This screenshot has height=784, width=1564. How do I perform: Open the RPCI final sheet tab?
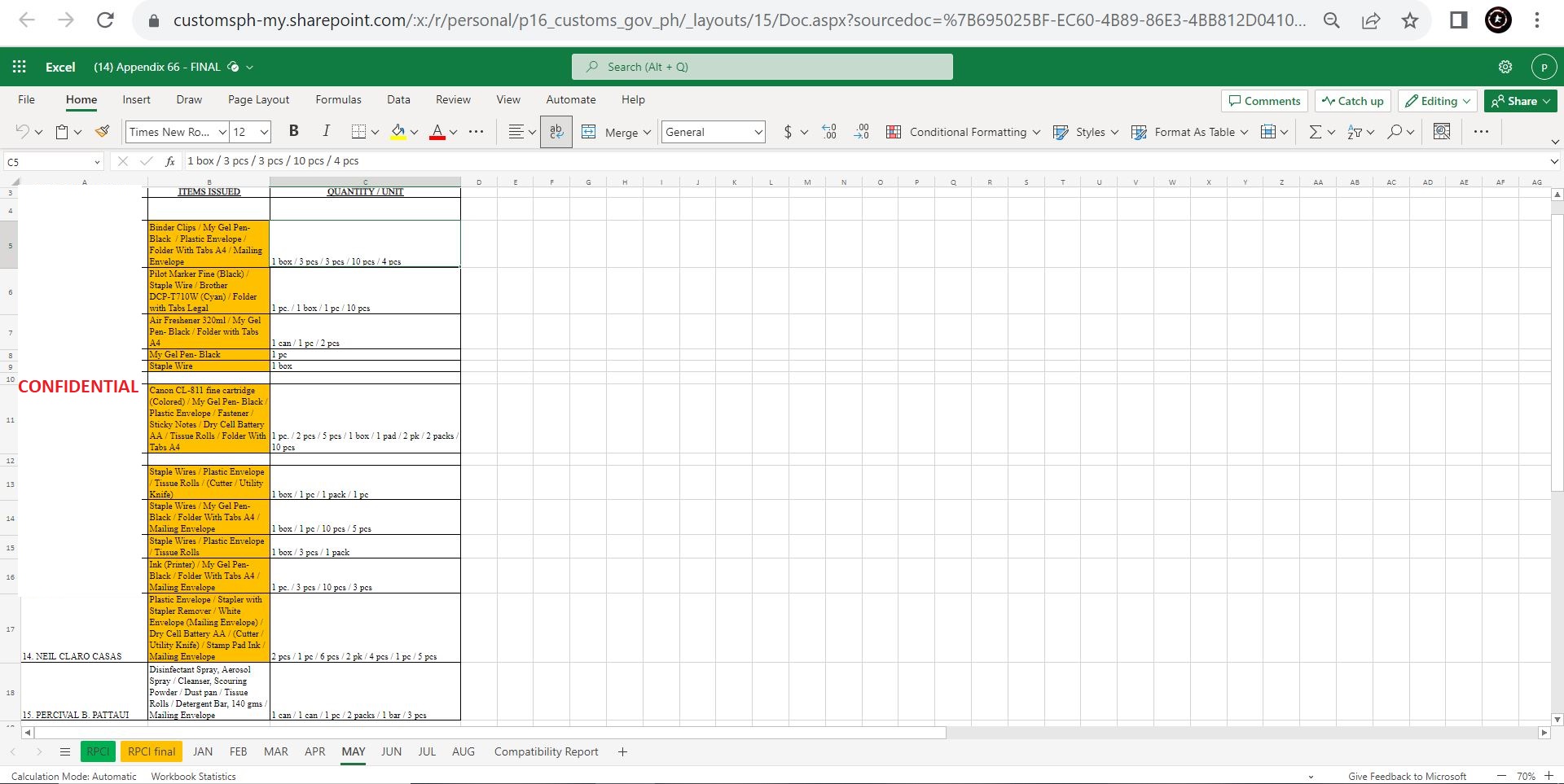point(152,751)
